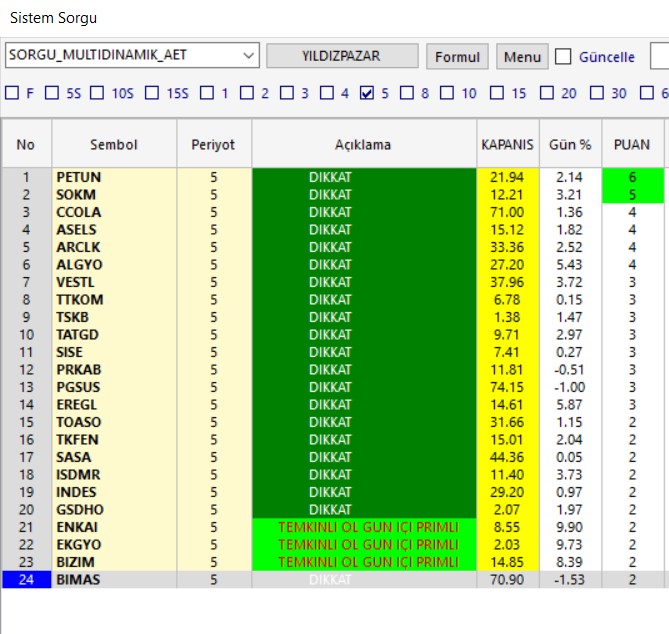669x634 pixels.
Task: Check the 2 period checkbox
Action: [x=247, y=93]
